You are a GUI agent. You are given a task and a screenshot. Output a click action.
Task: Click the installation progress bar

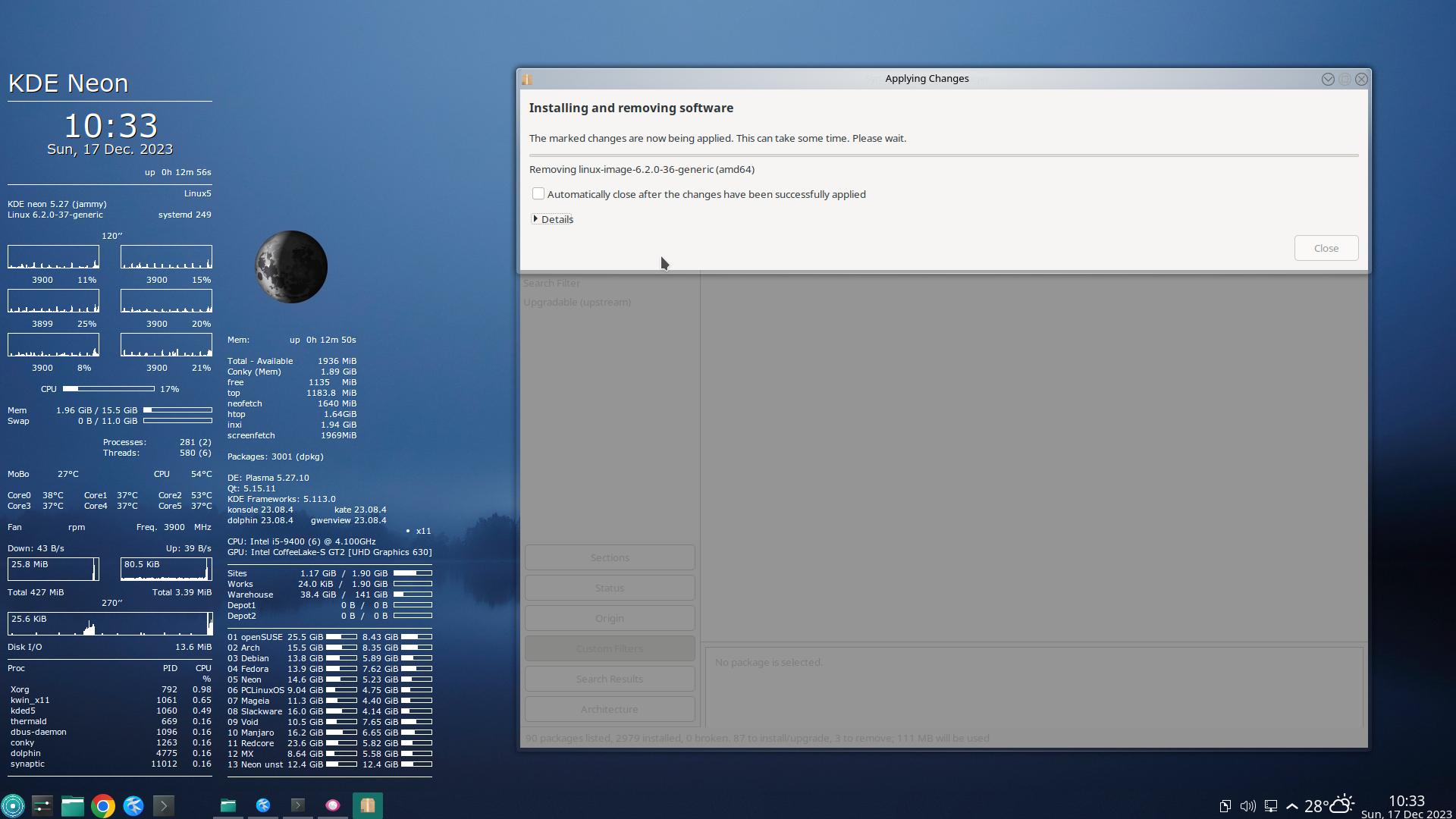[943, 155]
